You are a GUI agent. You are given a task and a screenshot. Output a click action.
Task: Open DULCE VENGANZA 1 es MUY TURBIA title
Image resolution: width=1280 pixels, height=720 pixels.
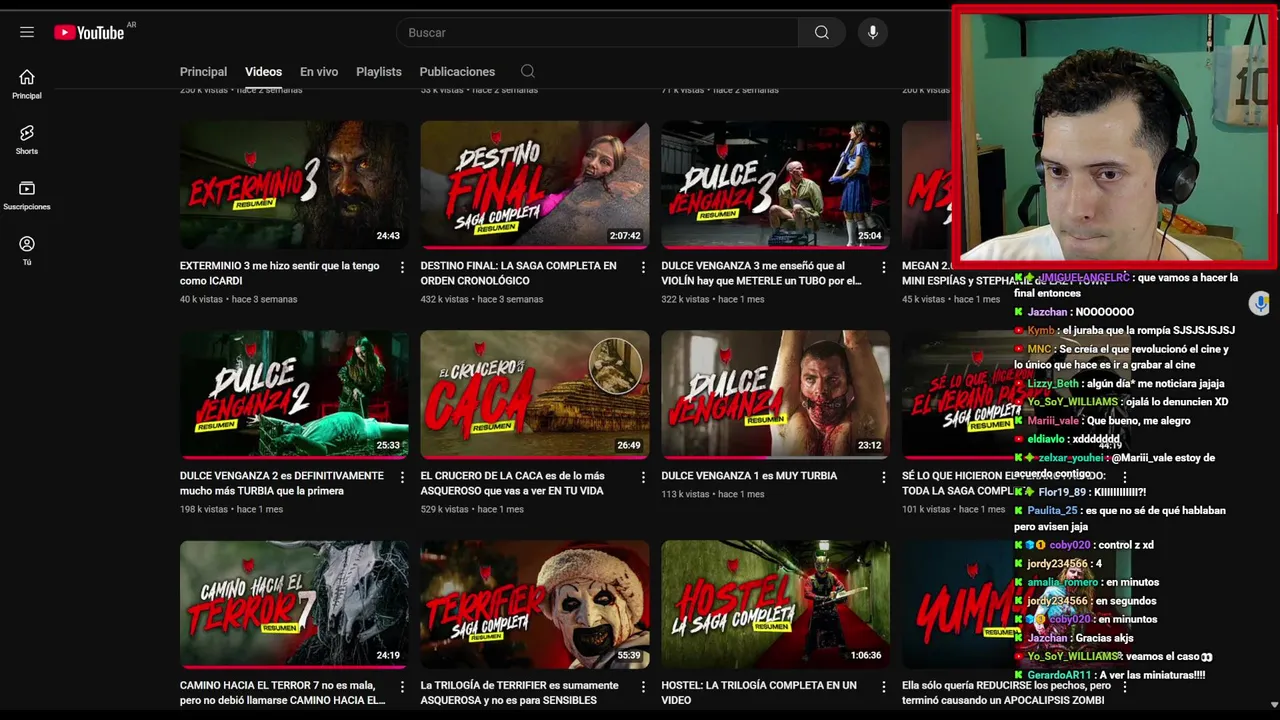[749, 476]
